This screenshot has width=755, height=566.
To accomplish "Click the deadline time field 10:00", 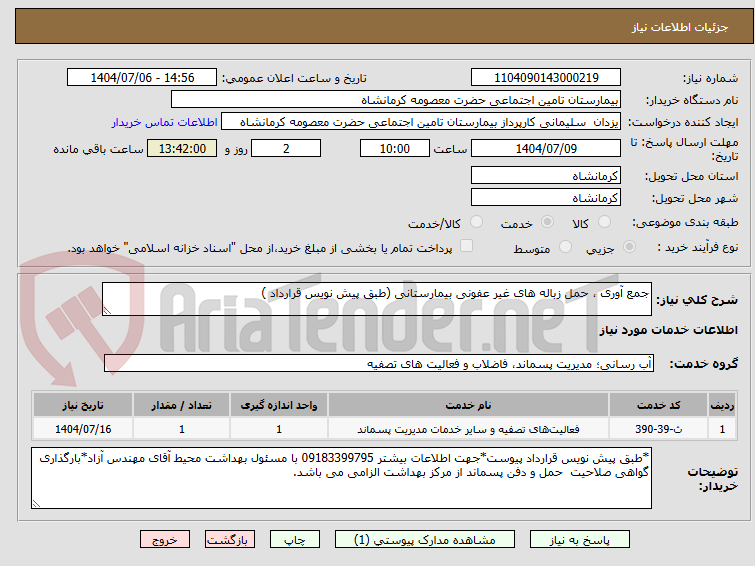I will coord(395,148).
